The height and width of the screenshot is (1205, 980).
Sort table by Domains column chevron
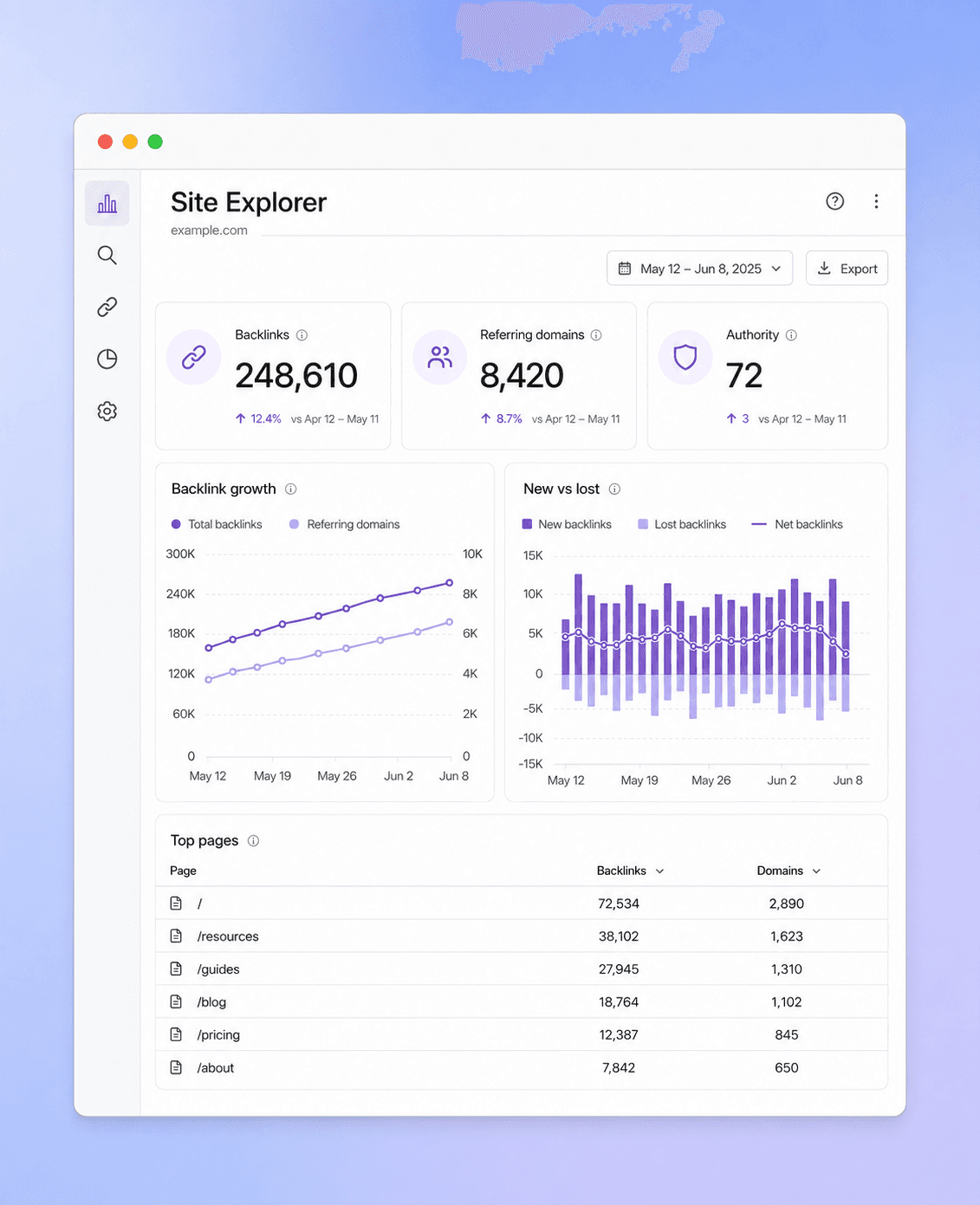816,871
